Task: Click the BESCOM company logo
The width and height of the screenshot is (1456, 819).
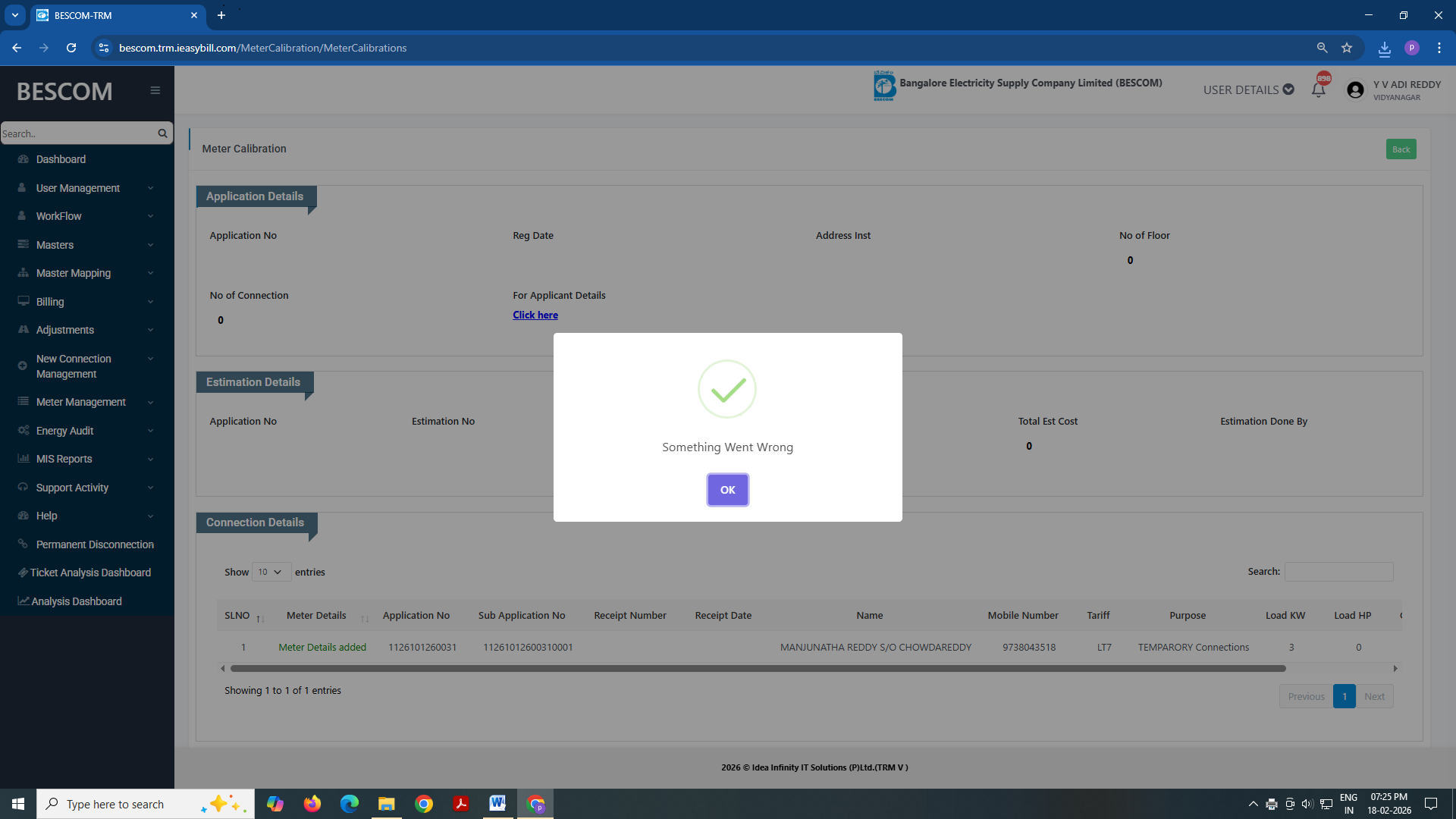Action: point(883,86)
